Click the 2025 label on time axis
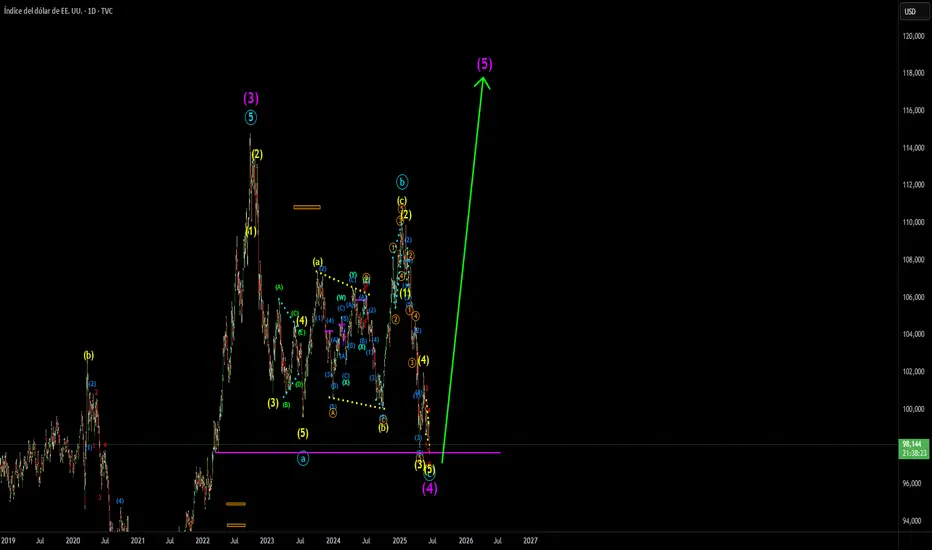 pyautogui.click(x=399, y=540)
